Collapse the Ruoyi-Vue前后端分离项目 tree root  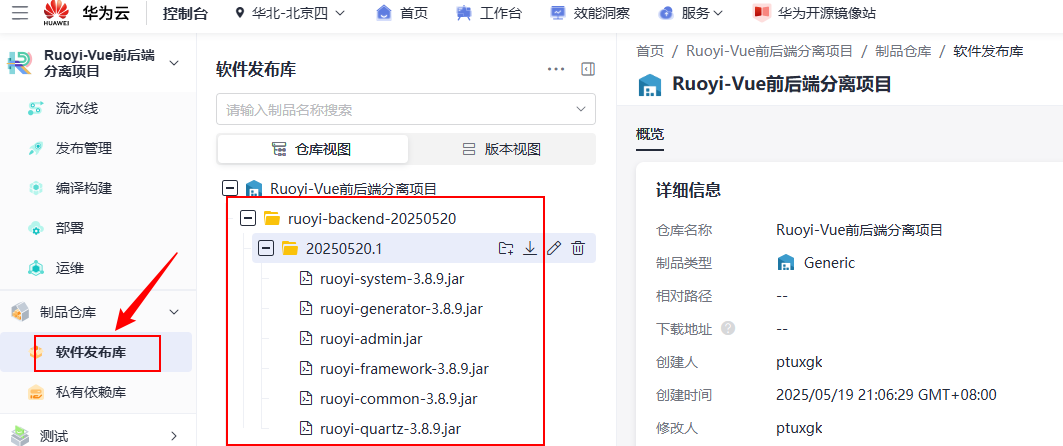[x=231, y=188]
